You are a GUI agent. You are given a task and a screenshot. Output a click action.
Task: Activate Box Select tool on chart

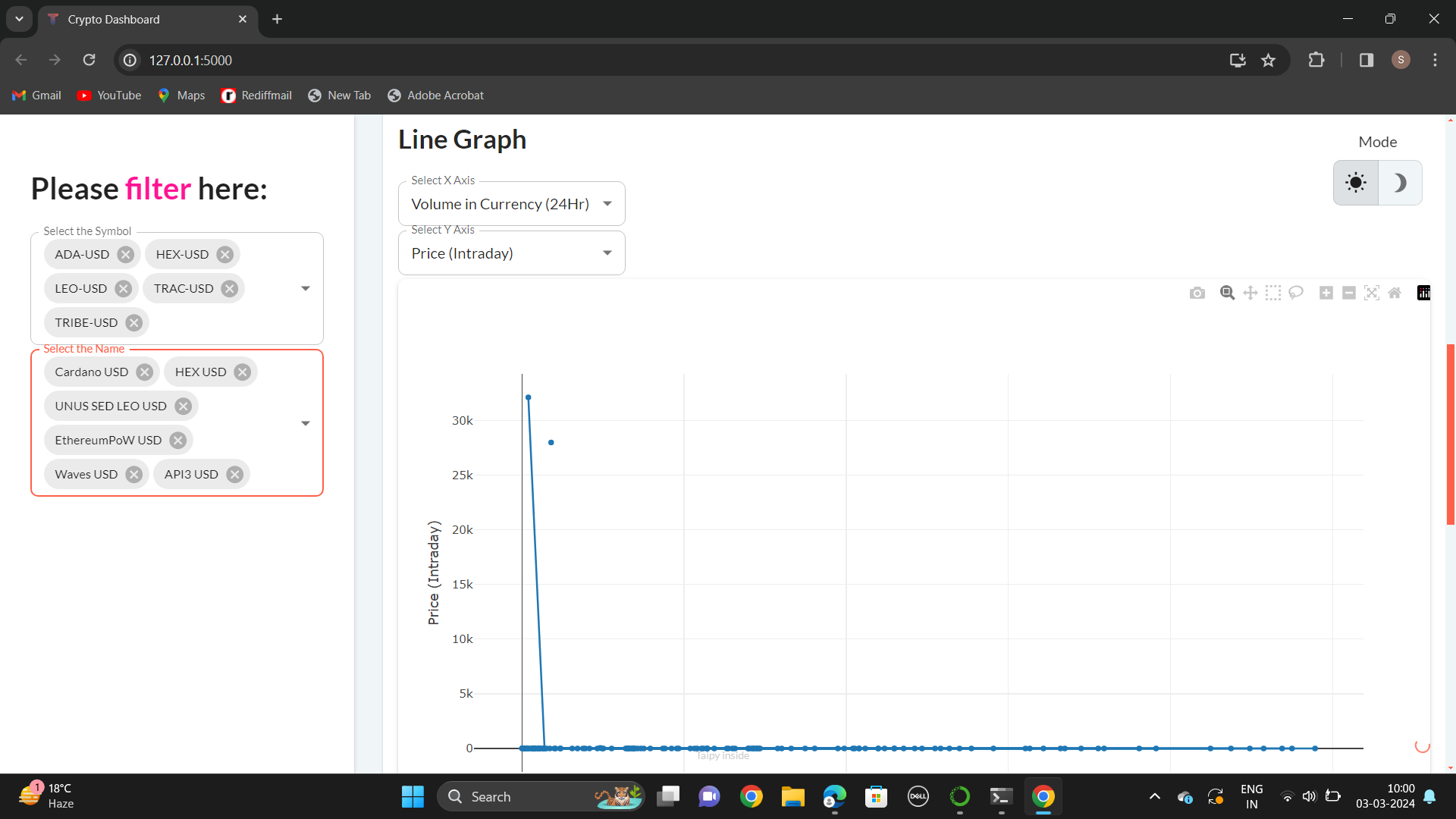click(x=1273, y=293)
